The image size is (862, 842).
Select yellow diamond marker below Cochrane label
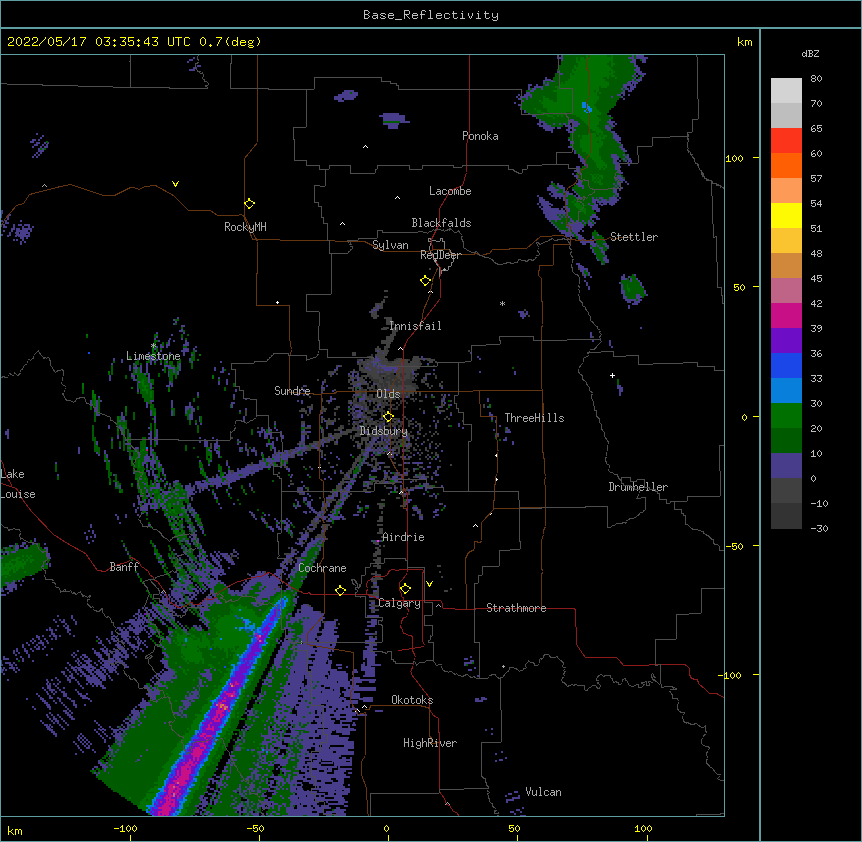(x=340, y=590)
